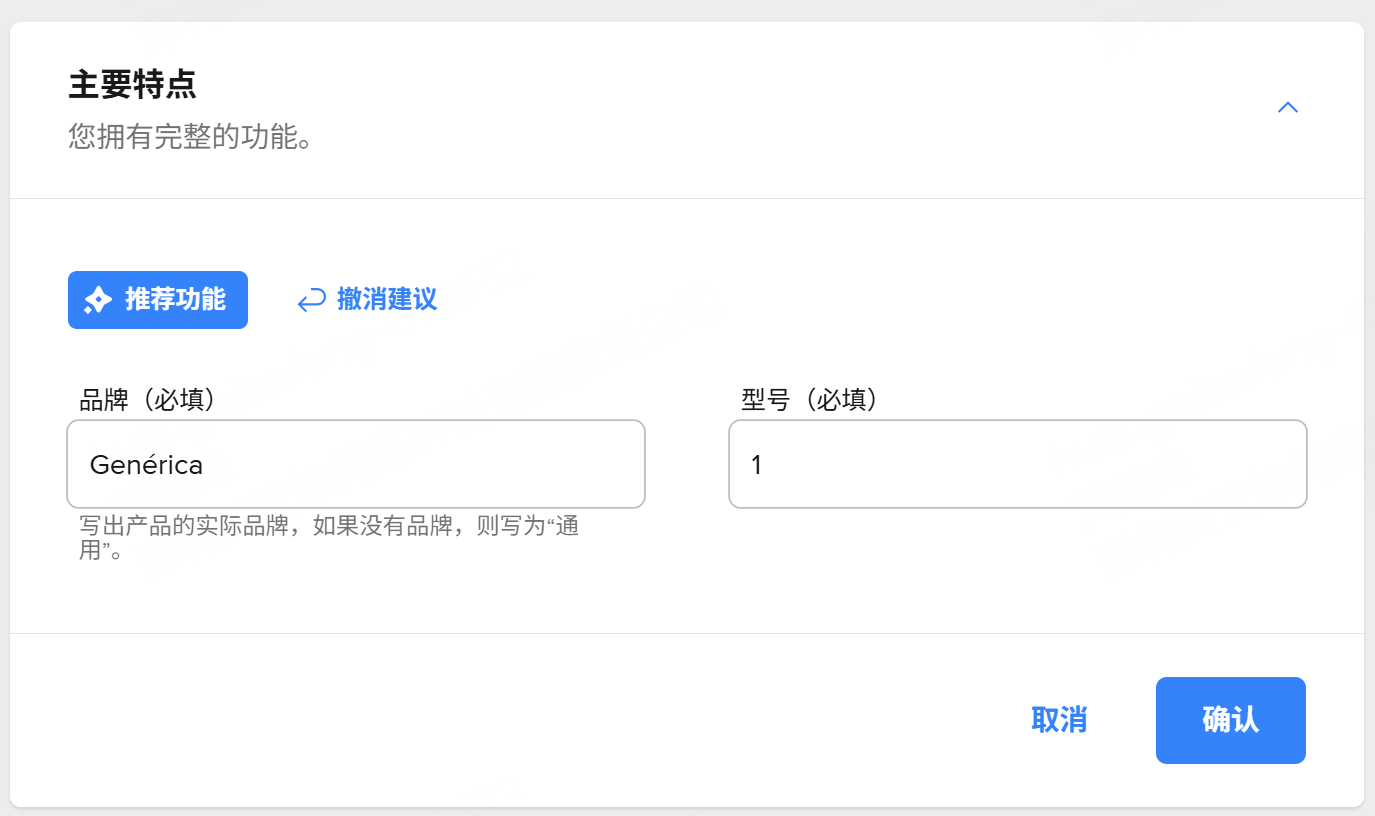
Task: Focus the 型号 input field
Action: 1017,464
